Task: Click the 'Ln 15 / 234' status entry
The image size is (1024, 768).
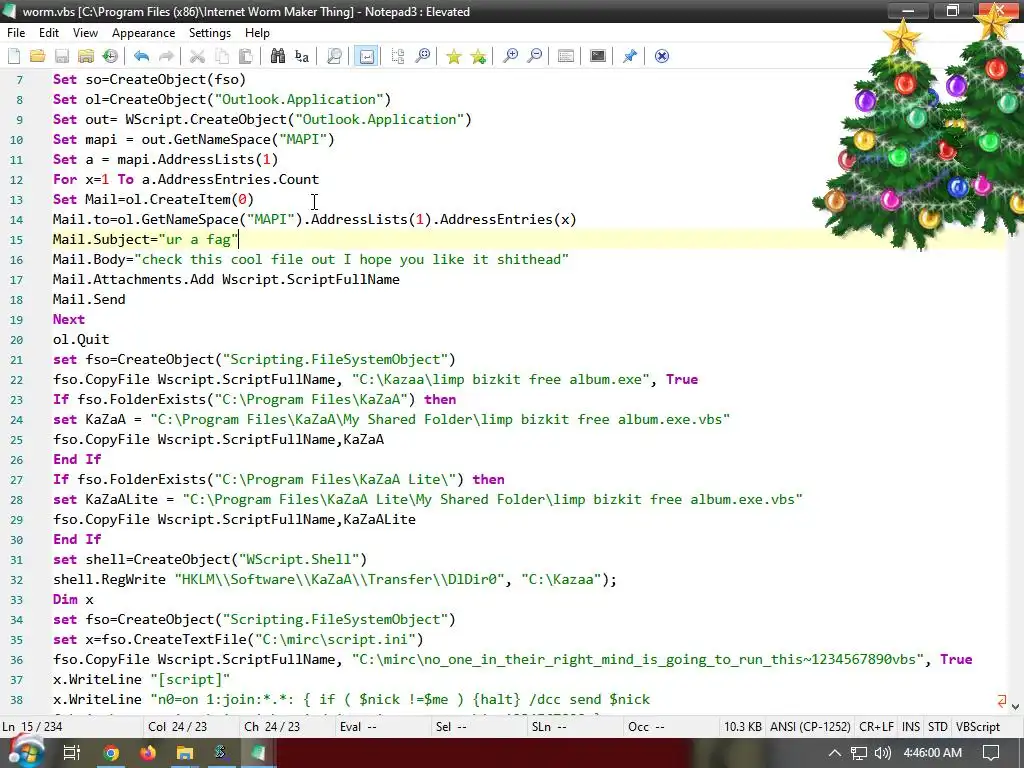Action: (x=32, y=727)
